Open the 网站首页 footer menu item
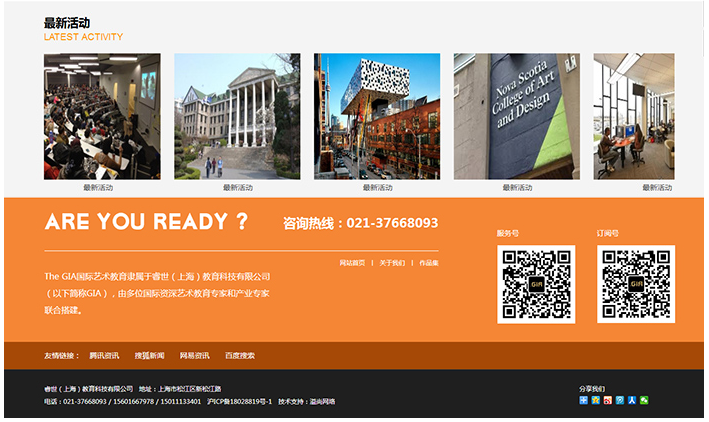 point(352,263)
